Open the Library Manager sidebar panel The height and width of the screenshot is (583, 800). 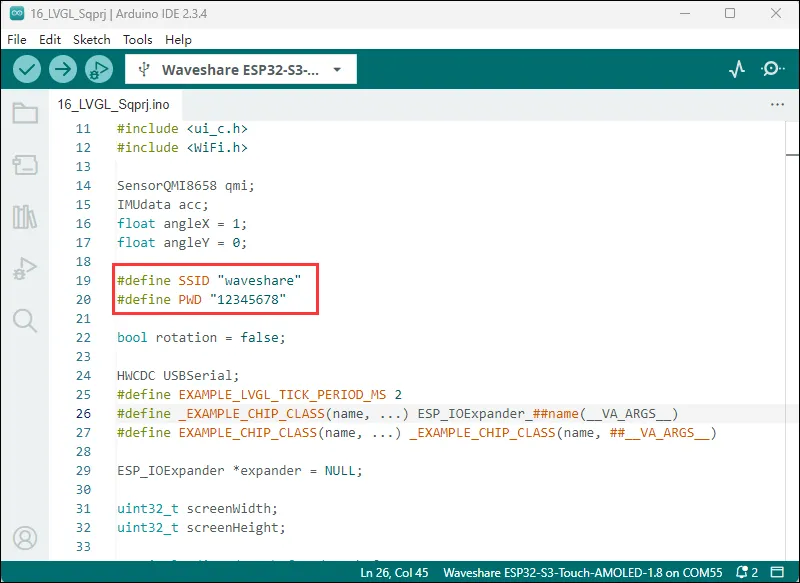tap(25, 217)
